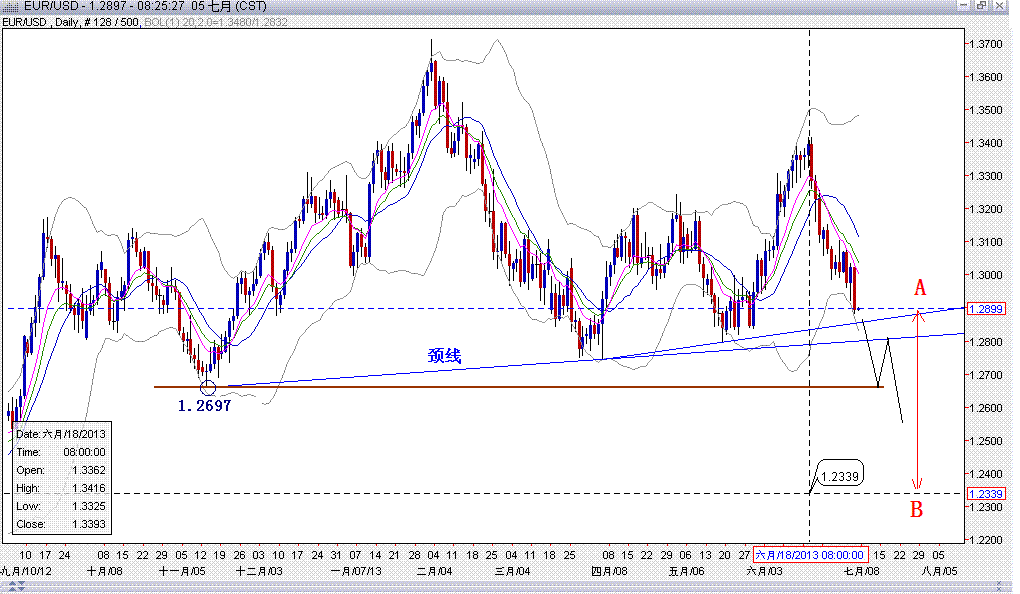
Task: Click the 1.2200 price axis label
Action: coord(986,540)
